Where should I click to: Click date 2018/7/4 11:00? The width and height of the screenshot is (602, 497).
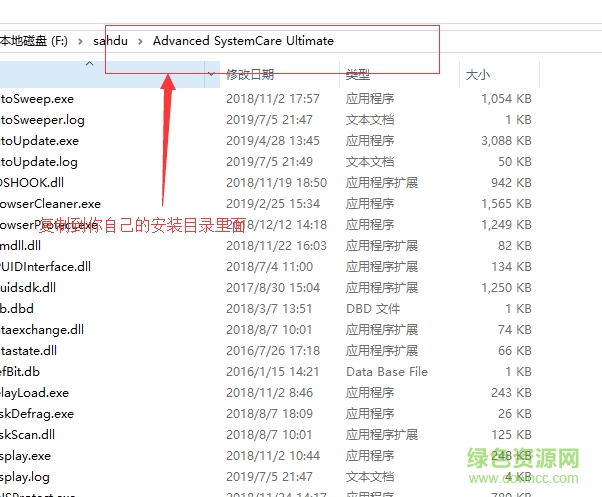tap(270, 267)
